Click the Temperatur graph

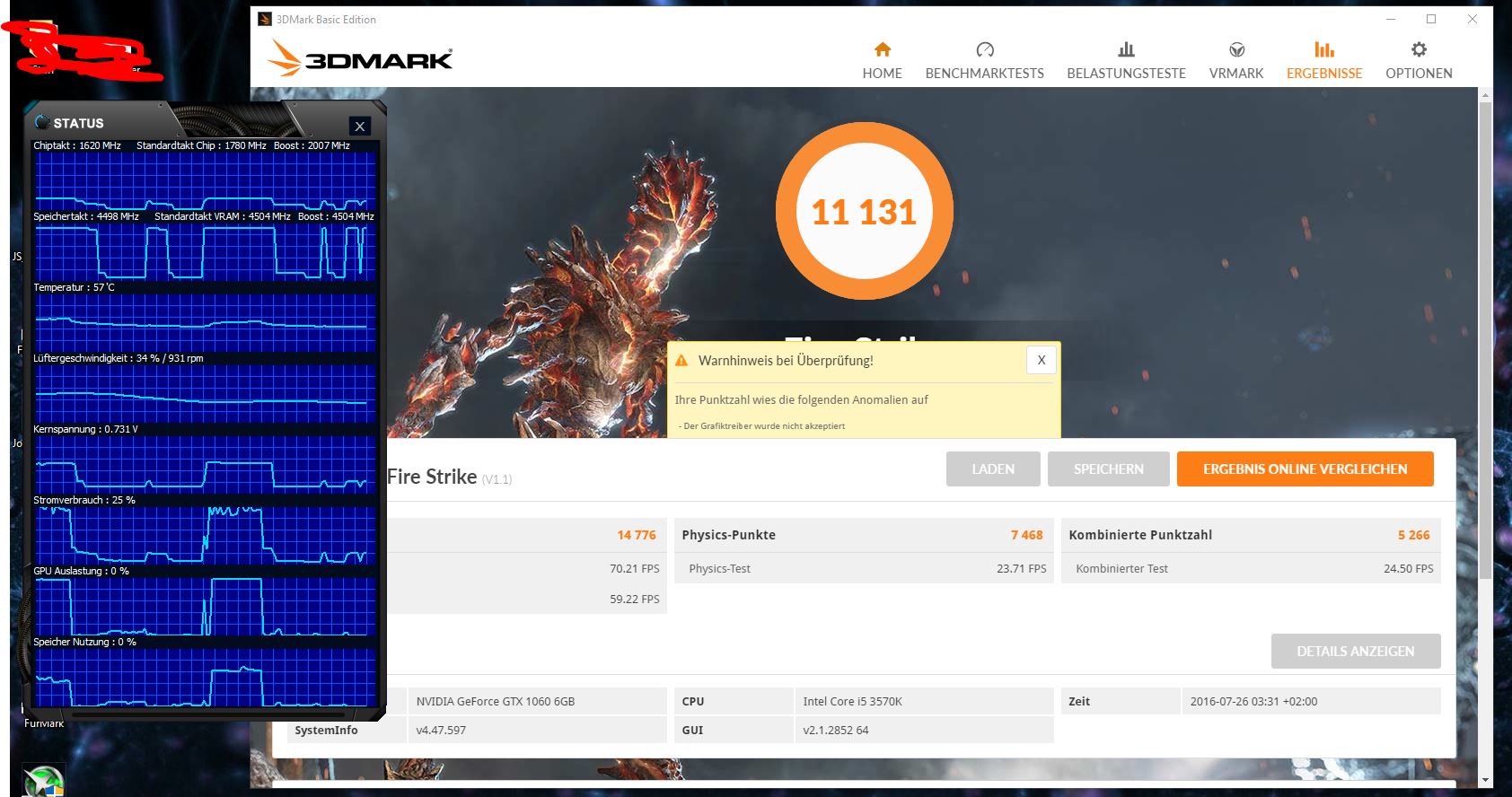[x=205, y=322]
